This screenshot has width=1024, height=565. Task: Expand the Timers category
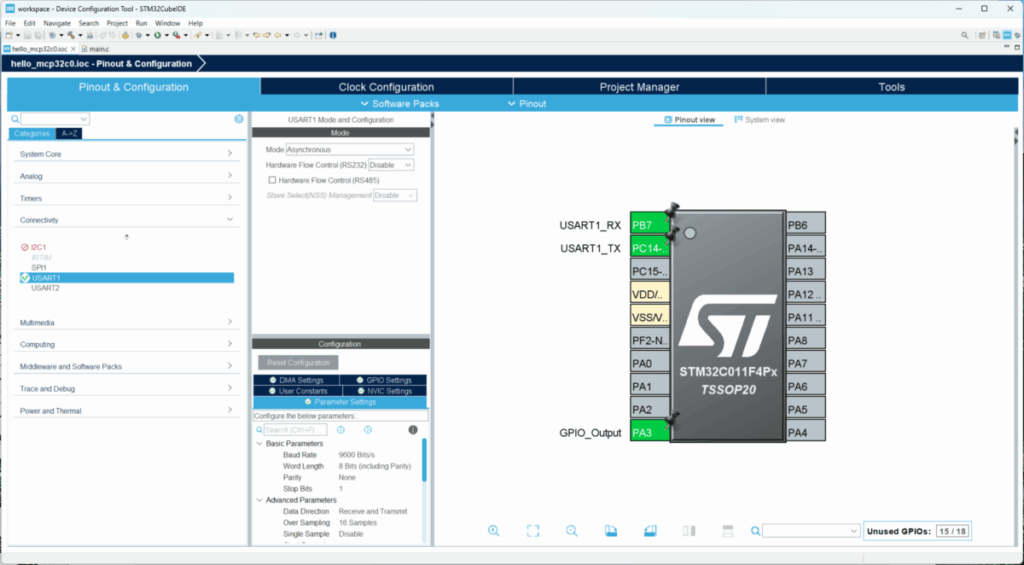(x=127, y=198)
